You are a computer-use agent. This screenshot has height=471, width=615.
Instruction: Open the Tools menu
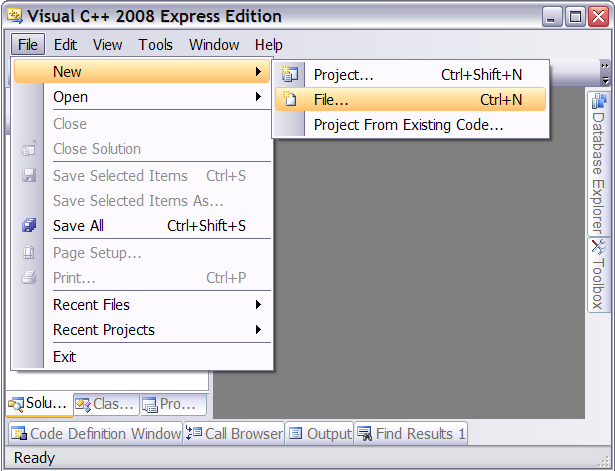[155, 45]
